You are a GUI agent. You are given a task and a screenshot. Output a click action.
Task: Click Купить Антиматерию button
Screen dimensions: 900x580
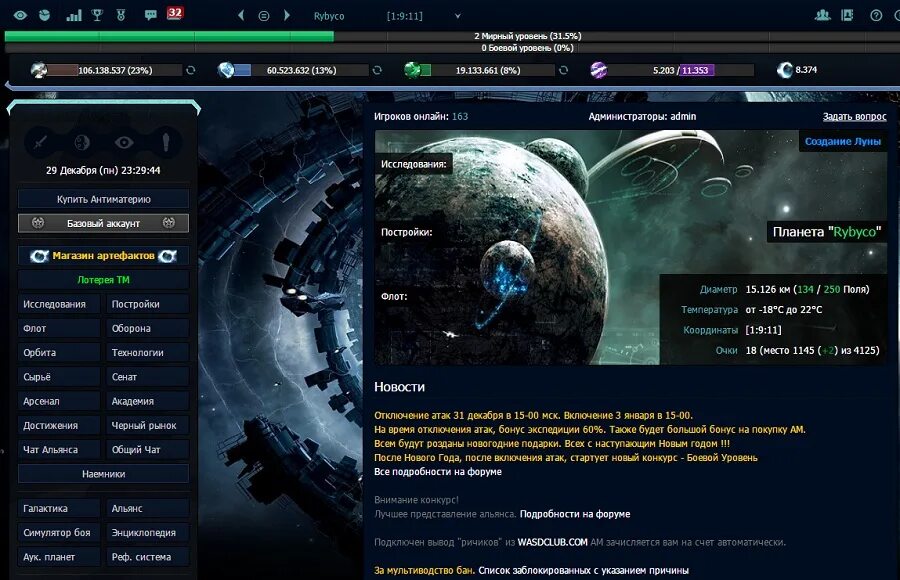[103, 199]
